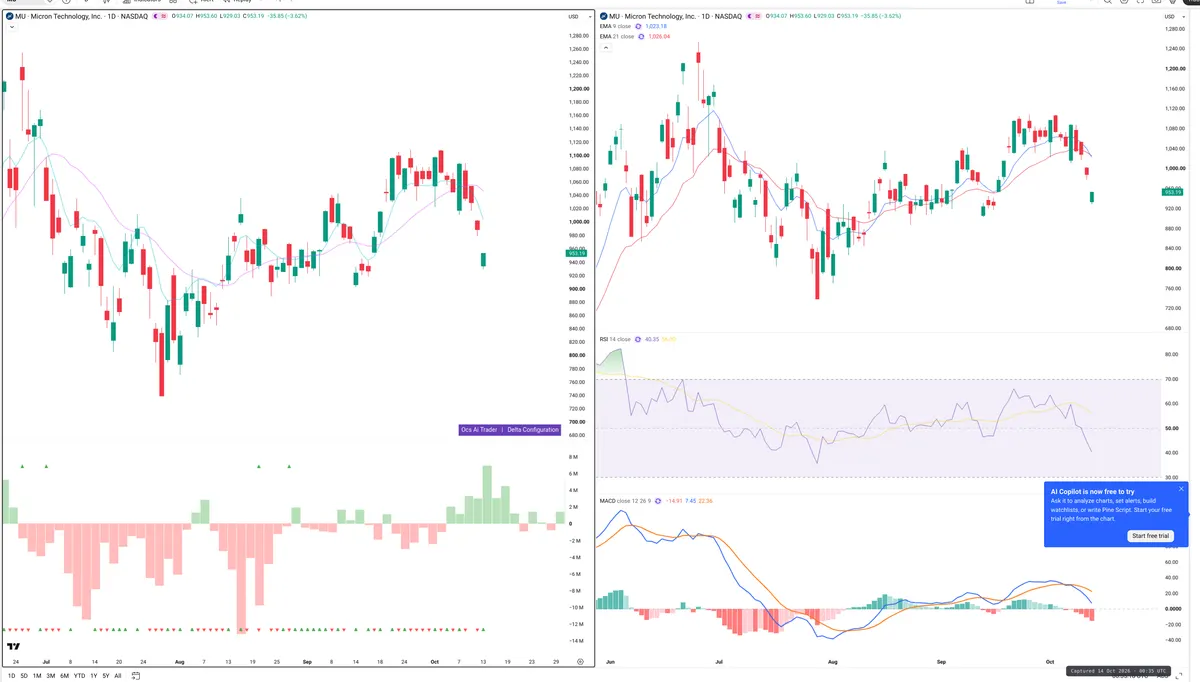Click the TradingView logo on left chart
The height and width of the screenshot is (682, 1200).
click(x=14, y=647)
